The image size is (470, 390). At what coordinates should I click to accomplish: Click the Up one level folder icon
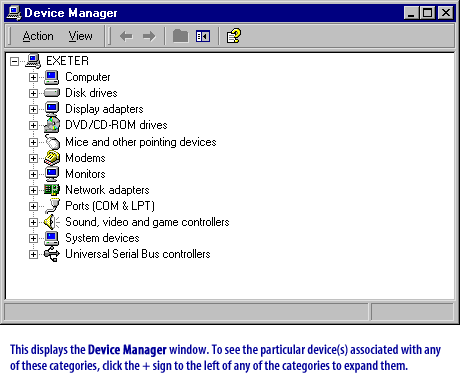tap(180, 36)
